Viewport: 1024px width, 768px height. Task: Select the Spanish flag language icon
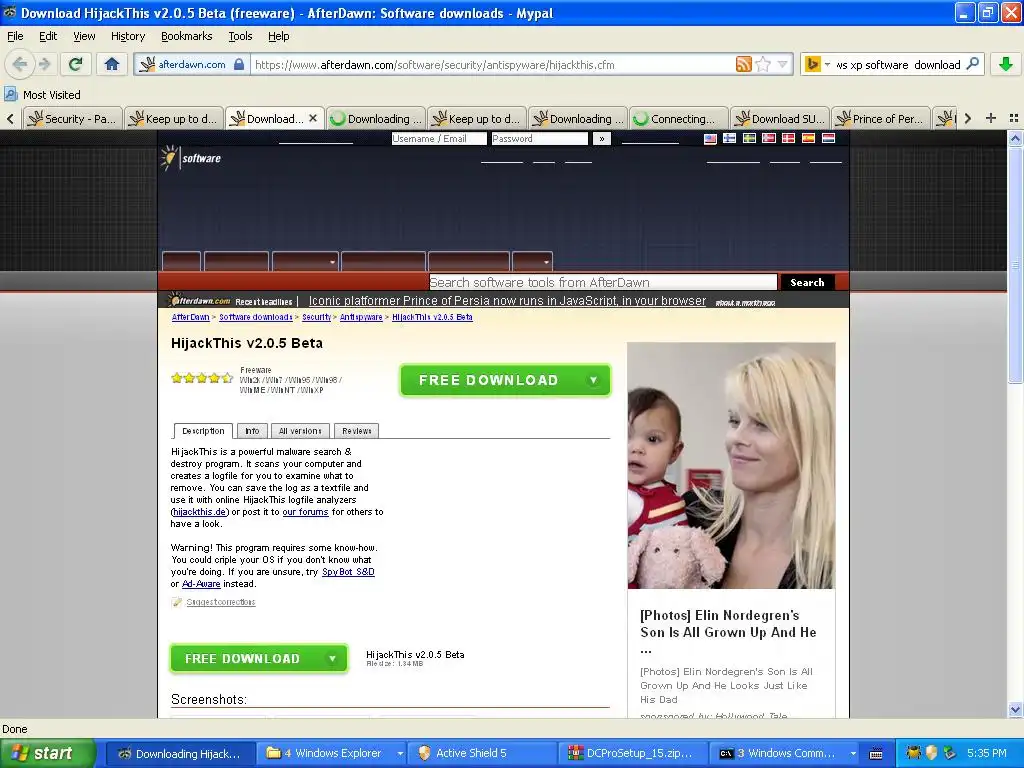click(808, 138)
